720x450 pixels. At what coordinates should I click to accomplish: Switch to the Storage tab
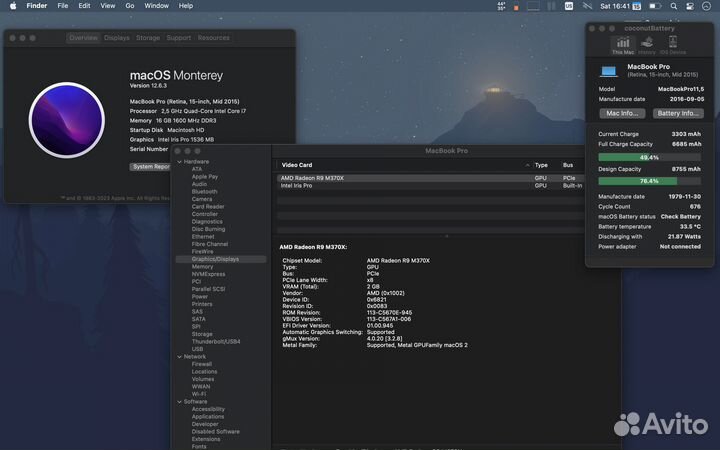(148, 38)
